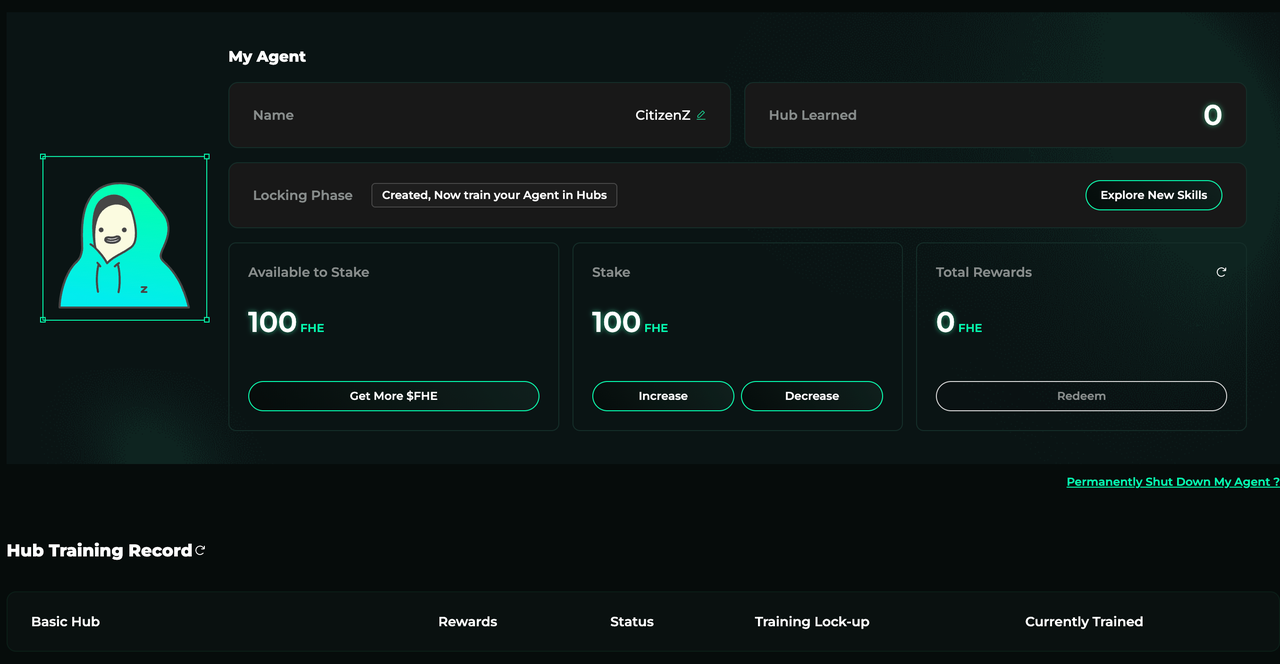Click the CitizenZ agent name text
The height and width of the screenshot is (664, 1280).
coord(662,115)
